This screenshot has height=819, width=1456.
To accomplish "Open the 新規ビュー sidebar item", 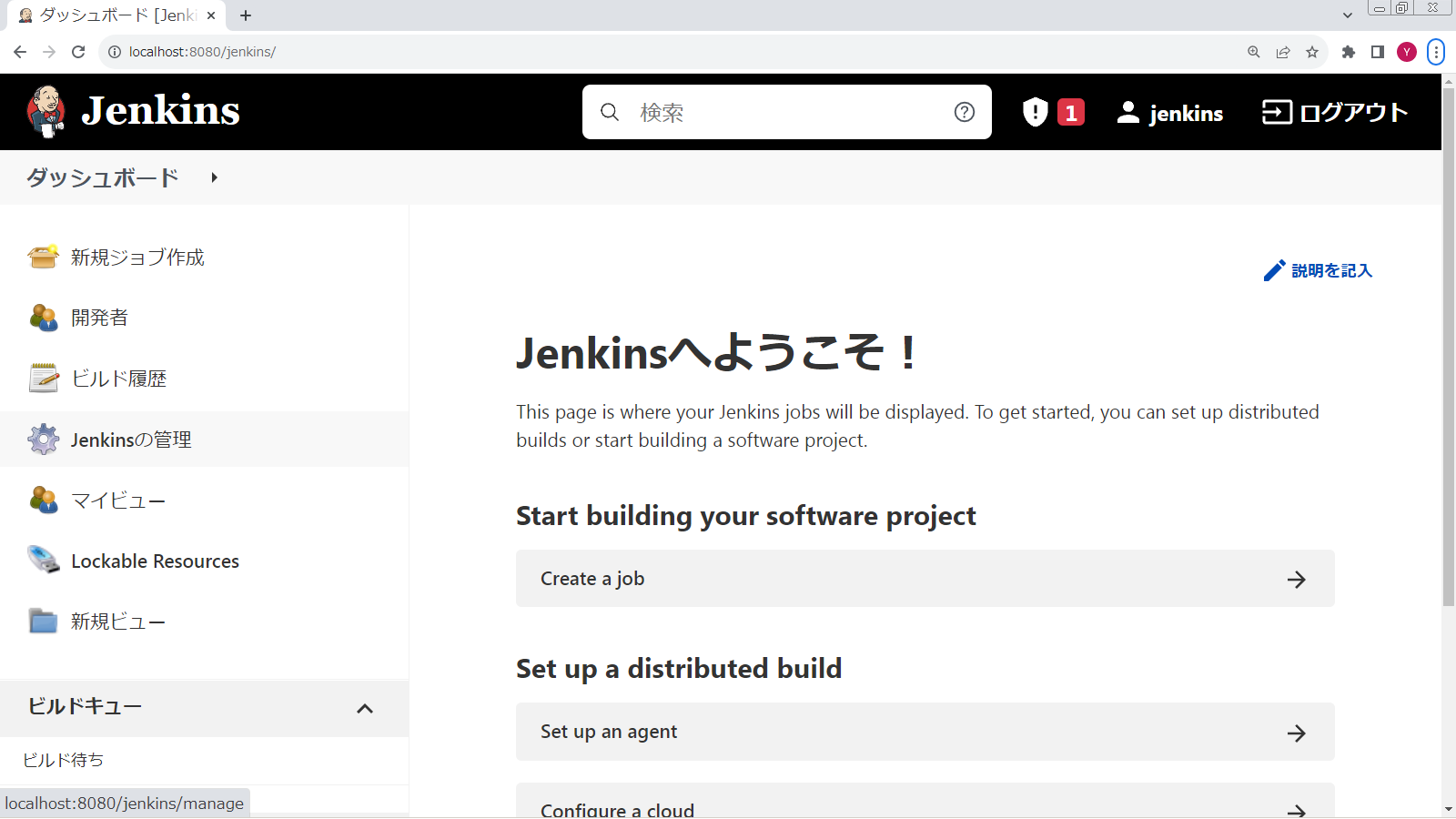I will (118, 622).
